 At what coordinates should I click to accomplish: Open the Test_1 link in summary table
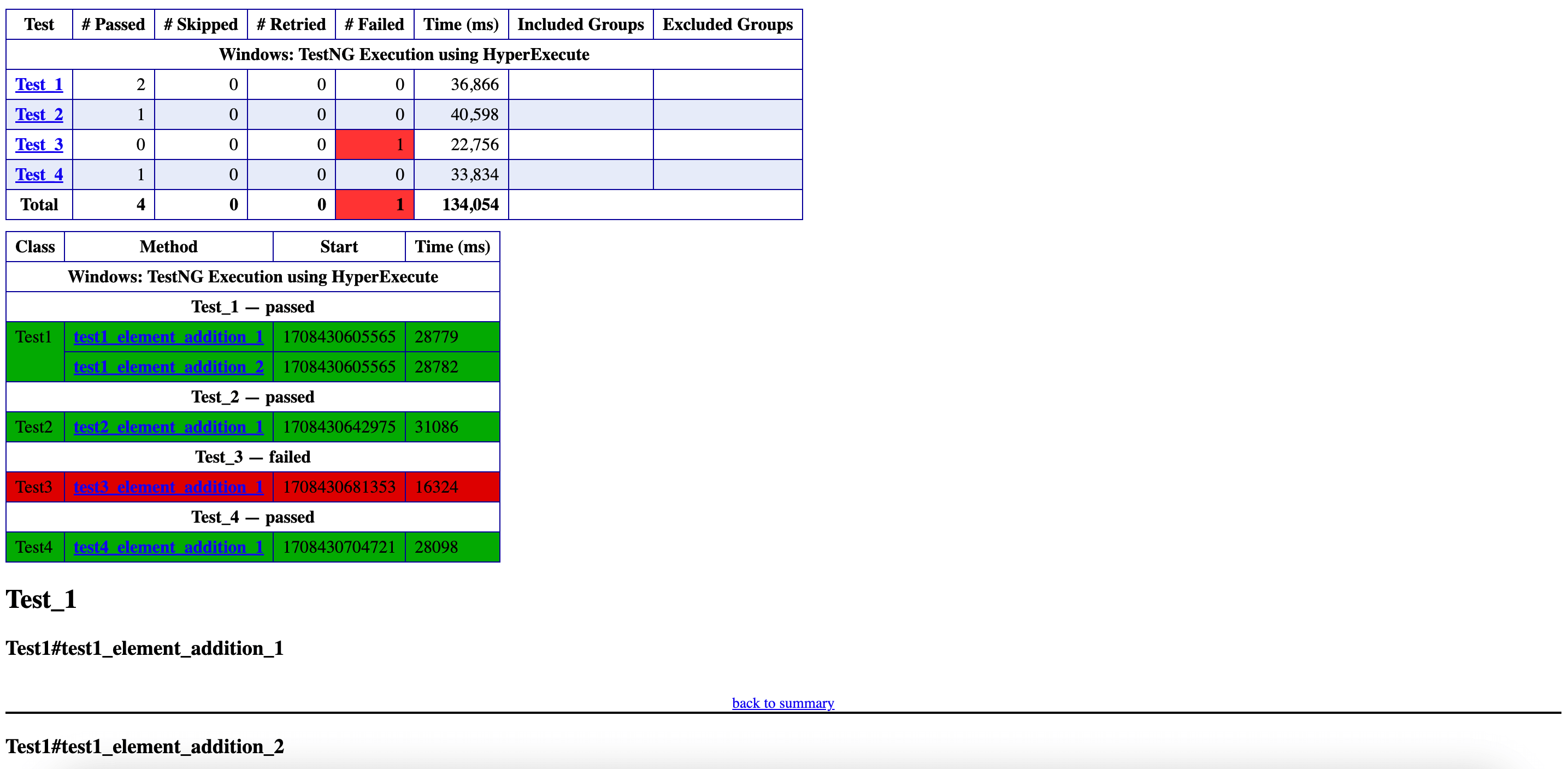tap(39, 85)
